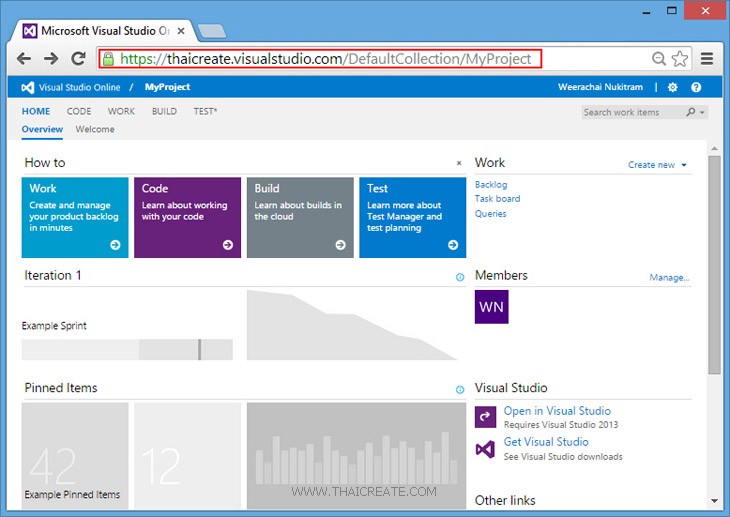Click 'Requires Visual Studio 2013' text

click(561, 425)
